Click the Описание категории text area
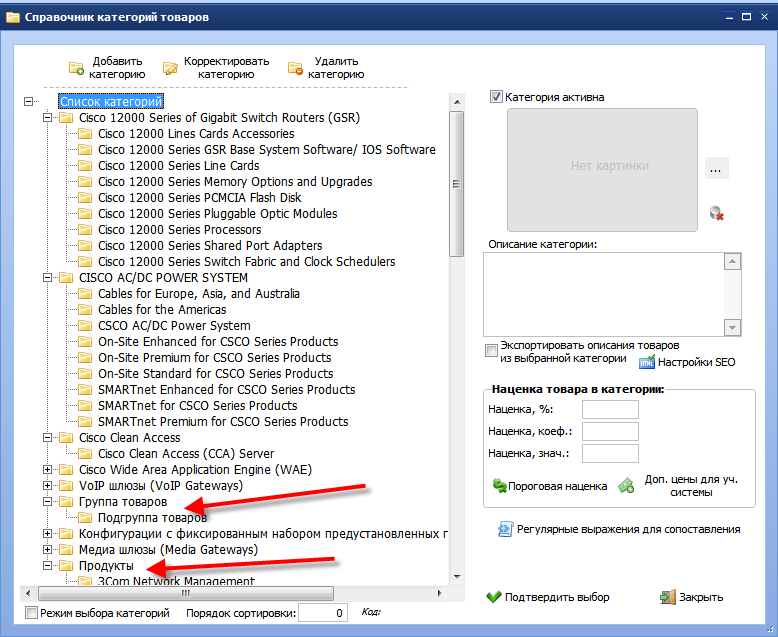The height and width of the screenshot is (637, 778). pos(603,295)
